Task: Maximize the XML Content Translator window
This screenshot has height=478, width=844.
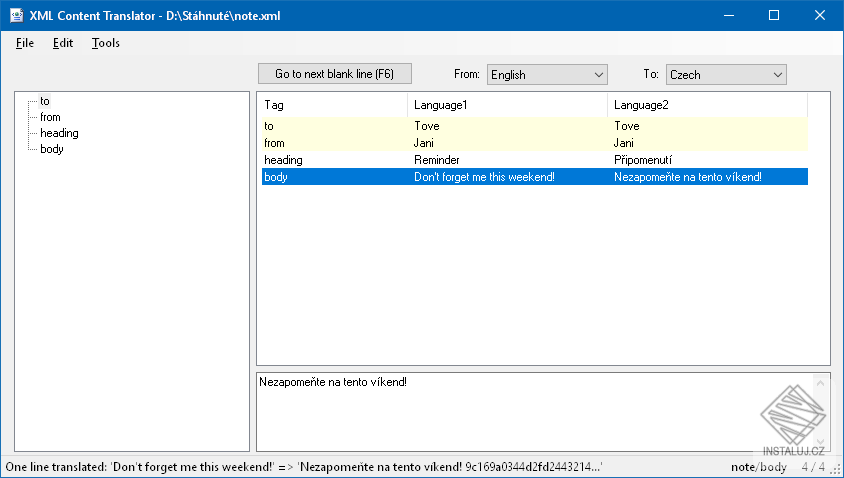Action: click(x=774, y=15)
